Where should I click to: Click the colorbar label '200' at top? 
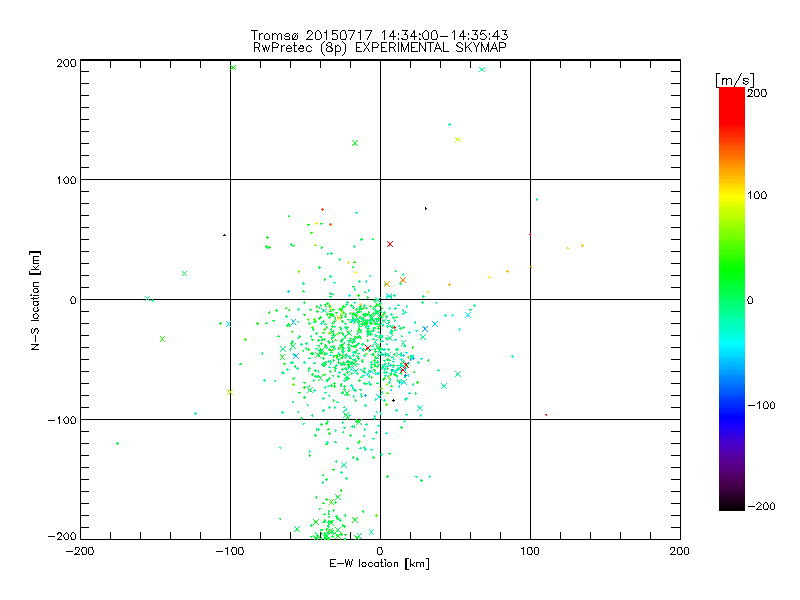(757, 93)
